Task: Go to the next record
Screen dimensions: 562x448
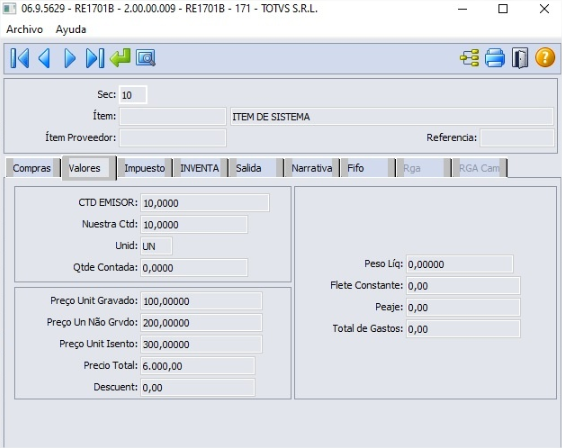Action: [70, 58]
